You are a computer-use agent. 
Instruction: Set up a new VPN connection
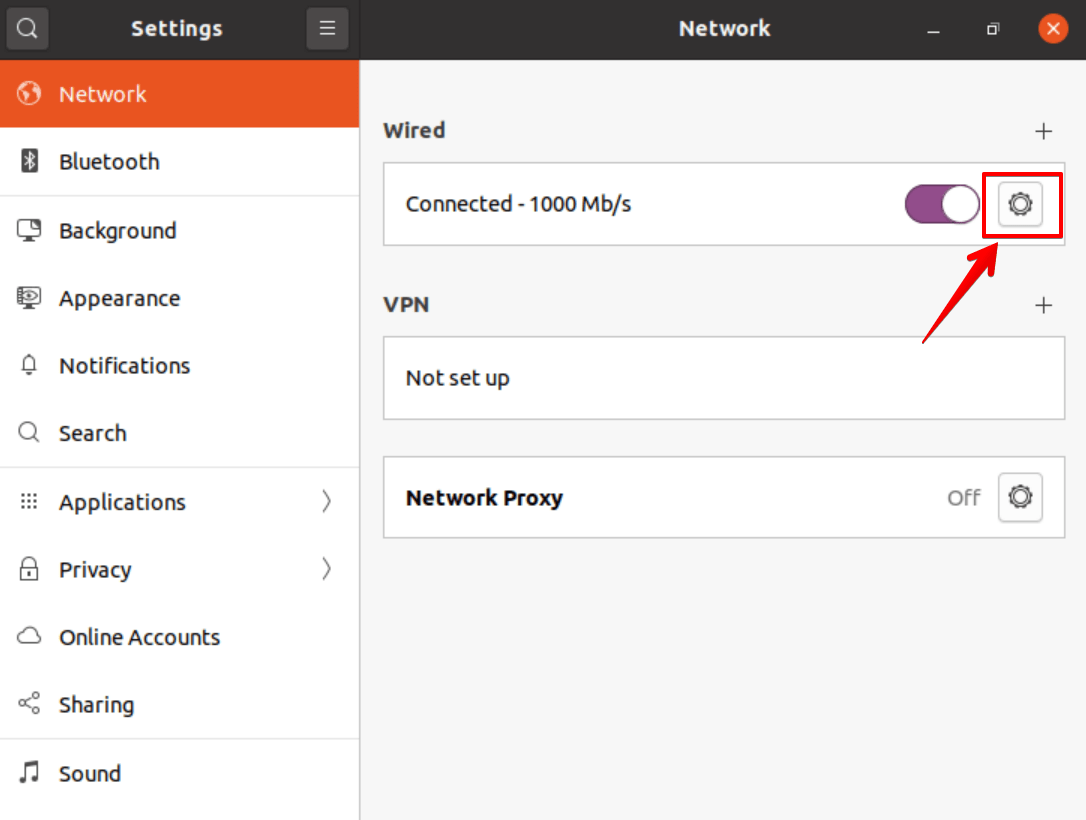1043,305
